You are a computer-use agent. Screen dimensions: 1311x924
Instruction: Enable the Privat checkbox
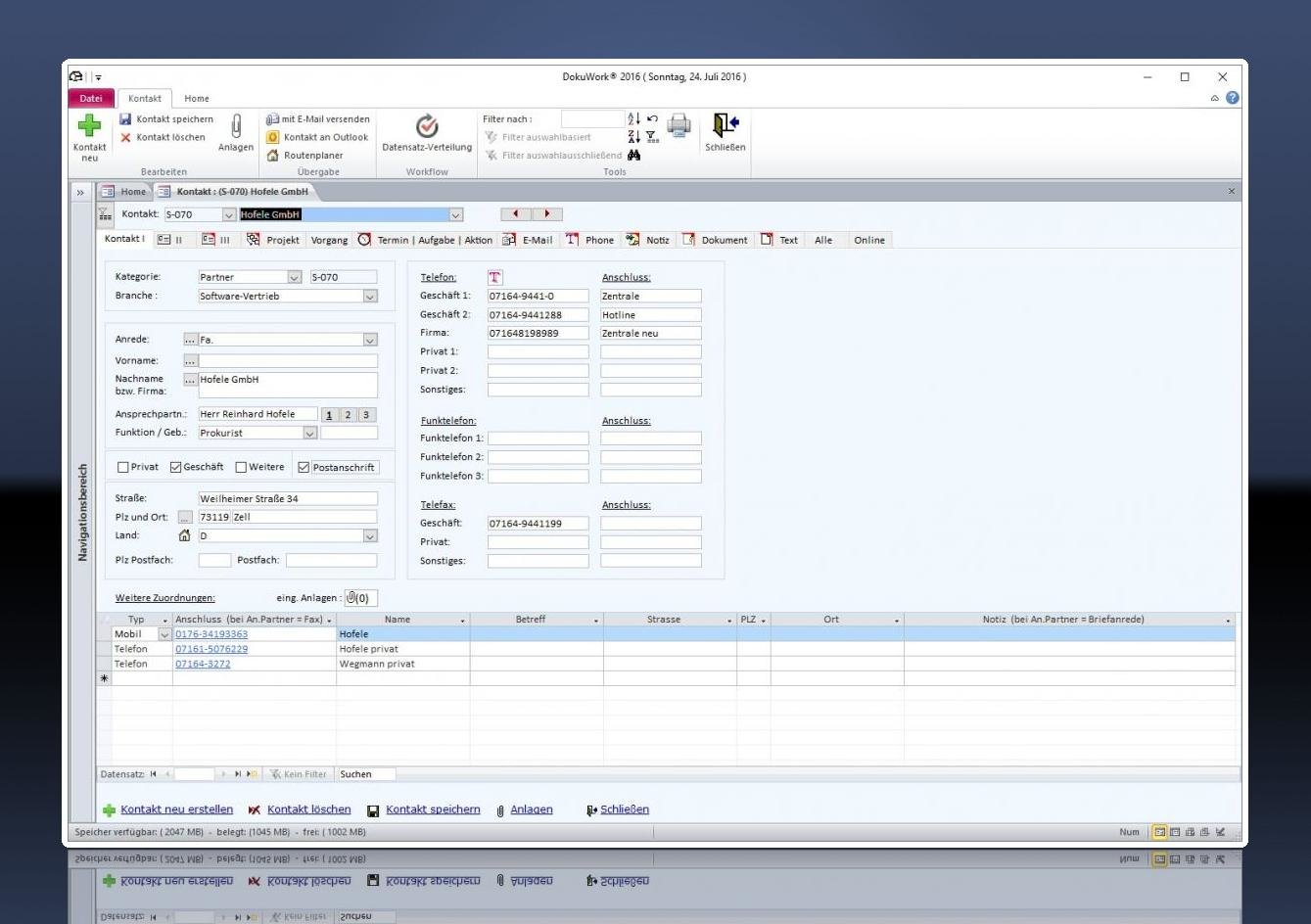(x=123, y=467)
